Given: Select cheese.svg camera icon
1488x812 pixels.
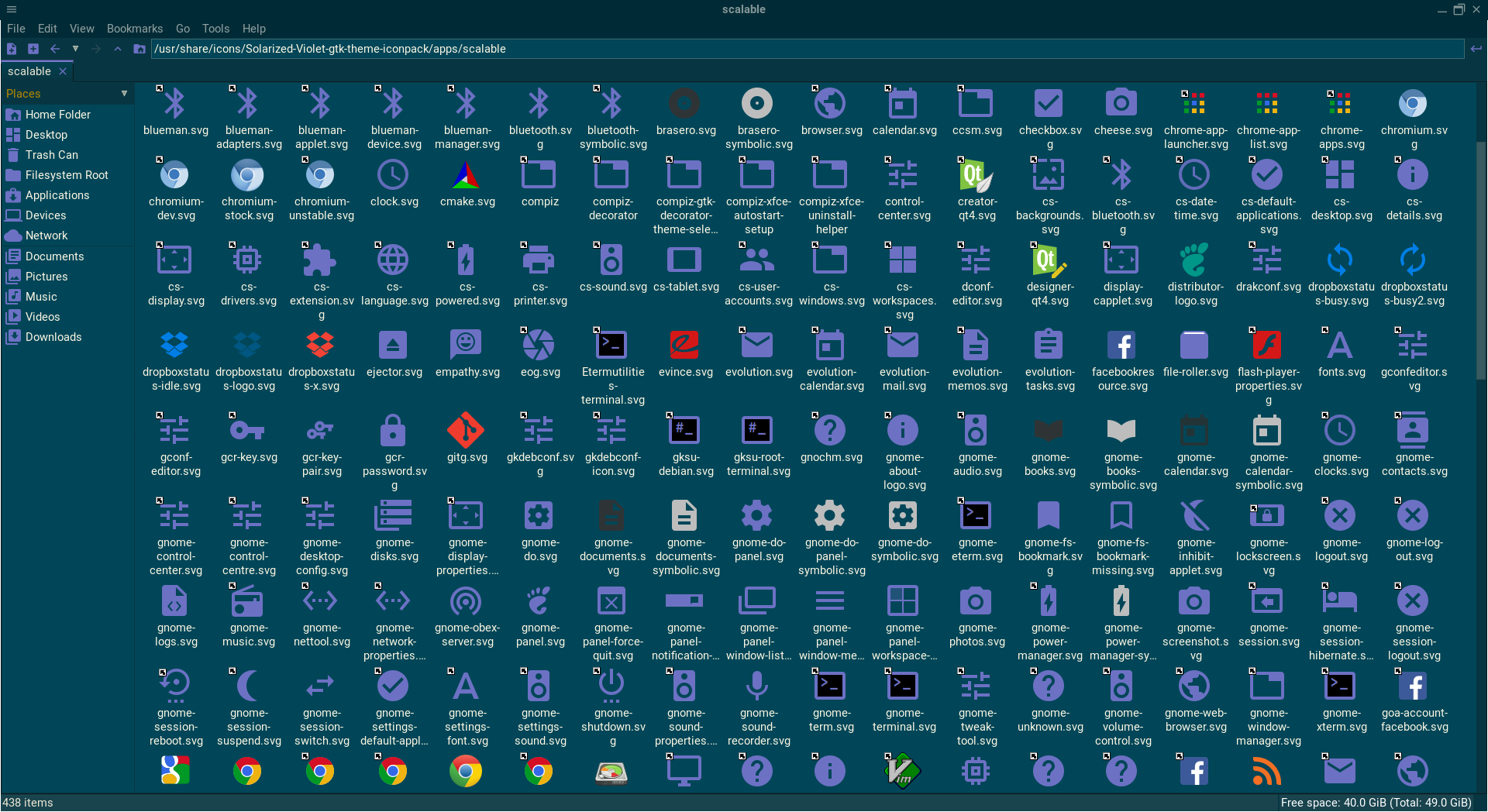Looking at the screenshot, I should tap(1122, 103).
